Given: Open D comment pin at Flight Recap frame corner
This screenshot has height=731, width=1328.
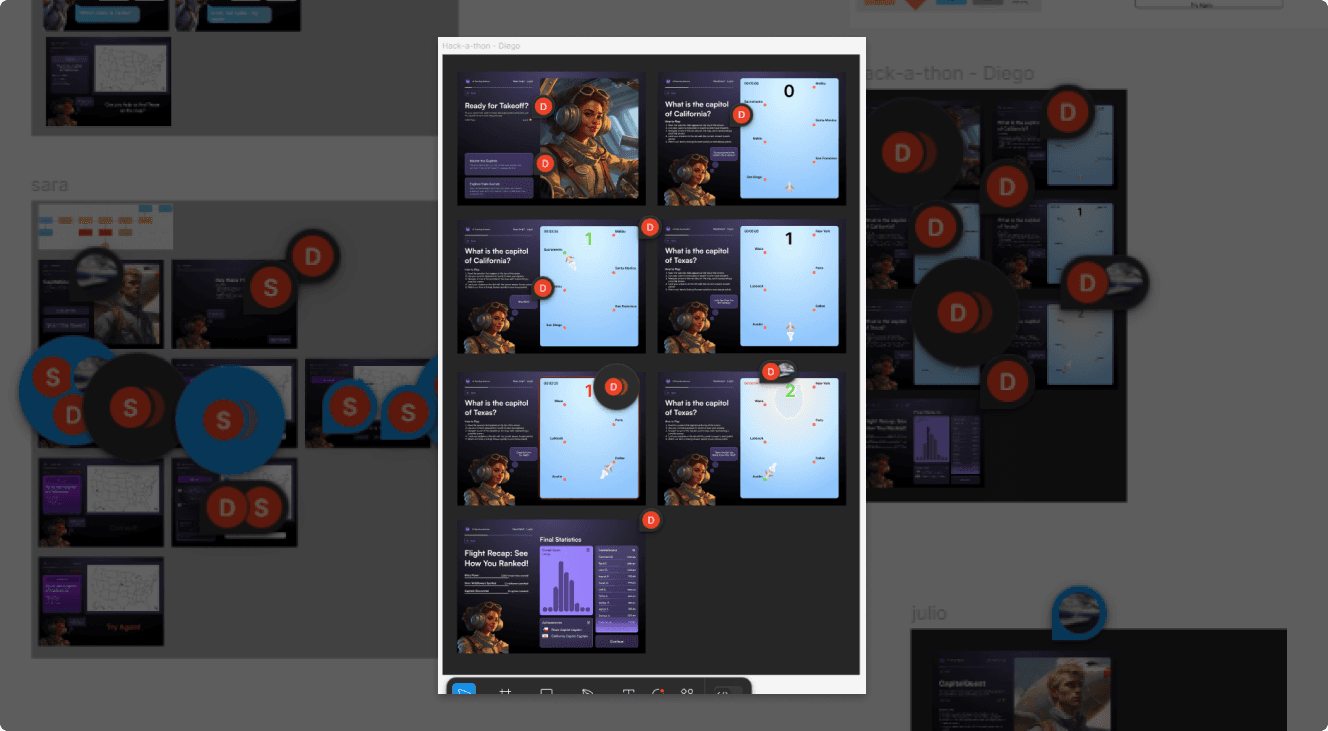Looking at the screenshot, I should click(x=651, y=520).
